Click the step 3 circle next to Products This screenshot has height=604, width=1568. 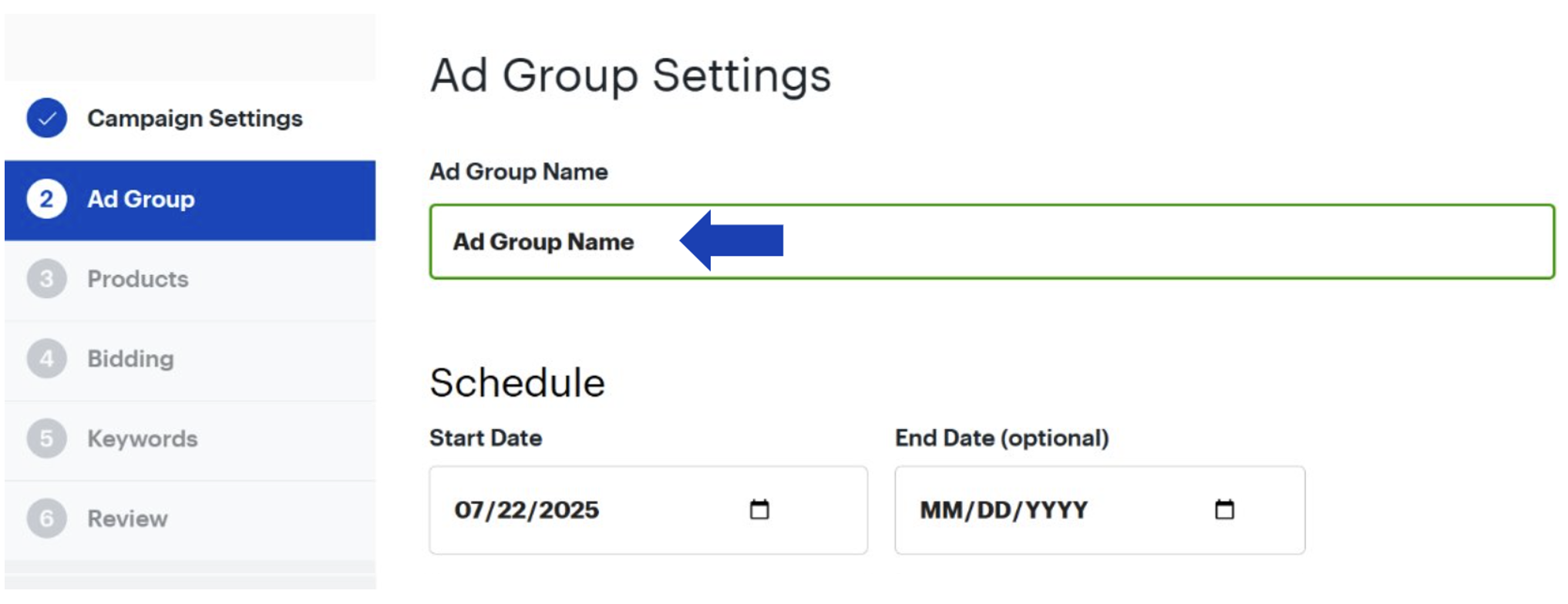pos(46,279)
